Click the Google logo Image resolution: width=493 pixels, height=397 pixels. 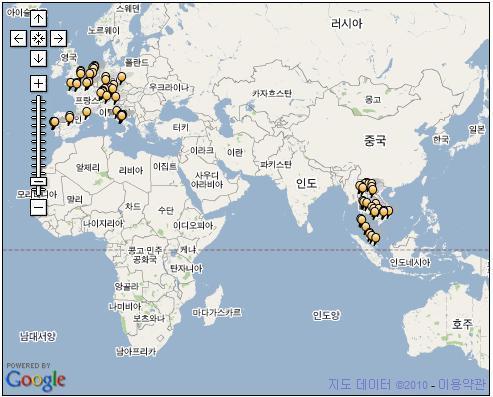click(x=35, y=380)
